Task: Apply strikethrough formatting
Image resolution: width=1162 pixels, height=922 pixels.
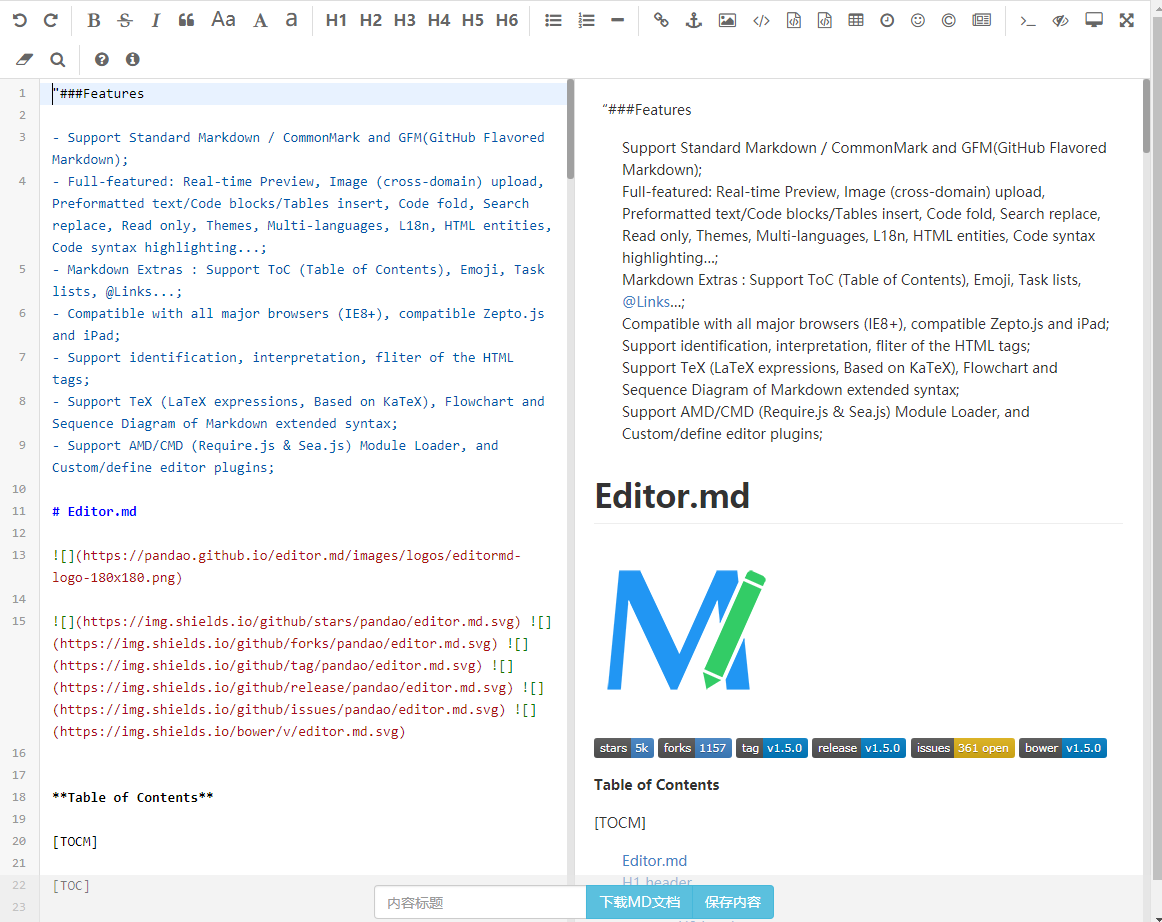Action: pyautogui.click(x=124, y=20)
